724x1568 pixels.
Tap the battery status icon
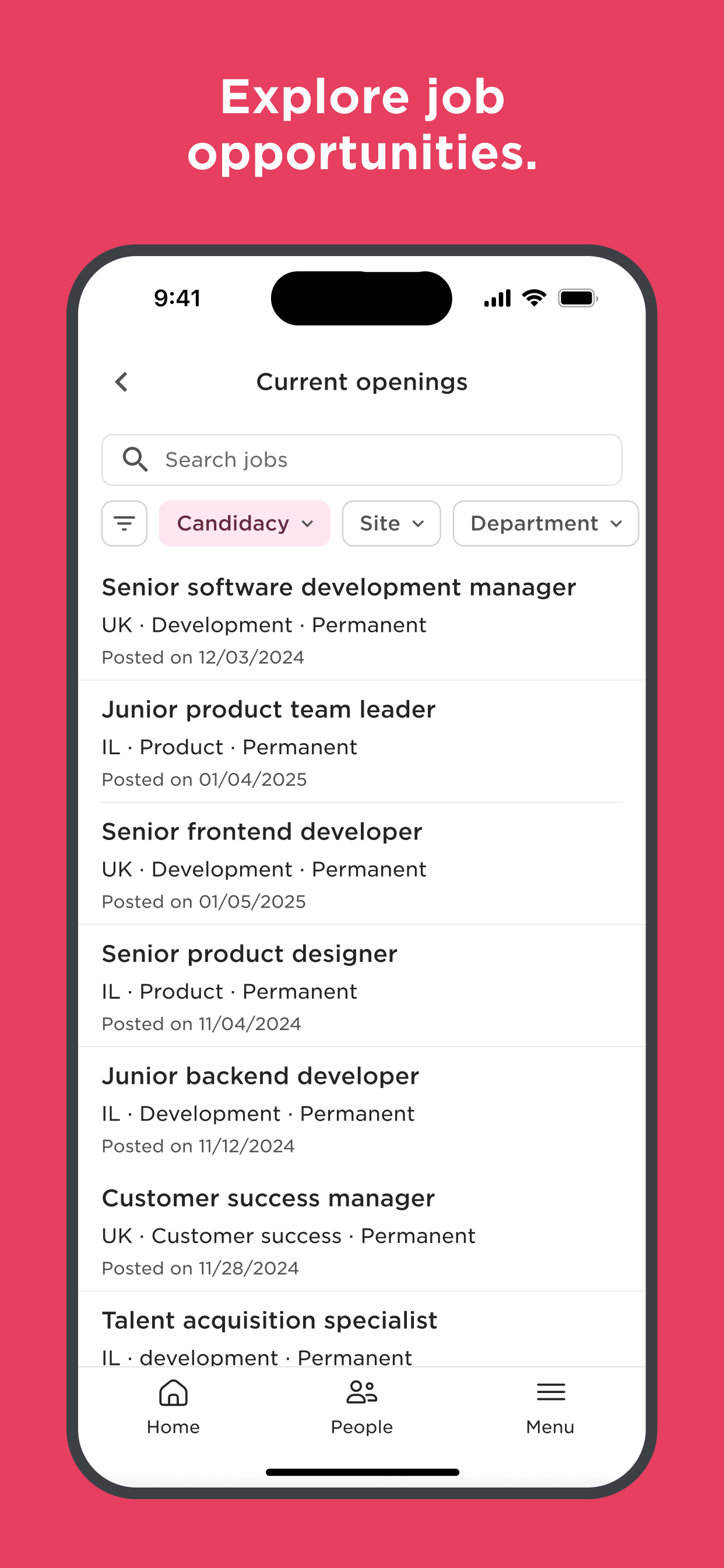[578, 298]
